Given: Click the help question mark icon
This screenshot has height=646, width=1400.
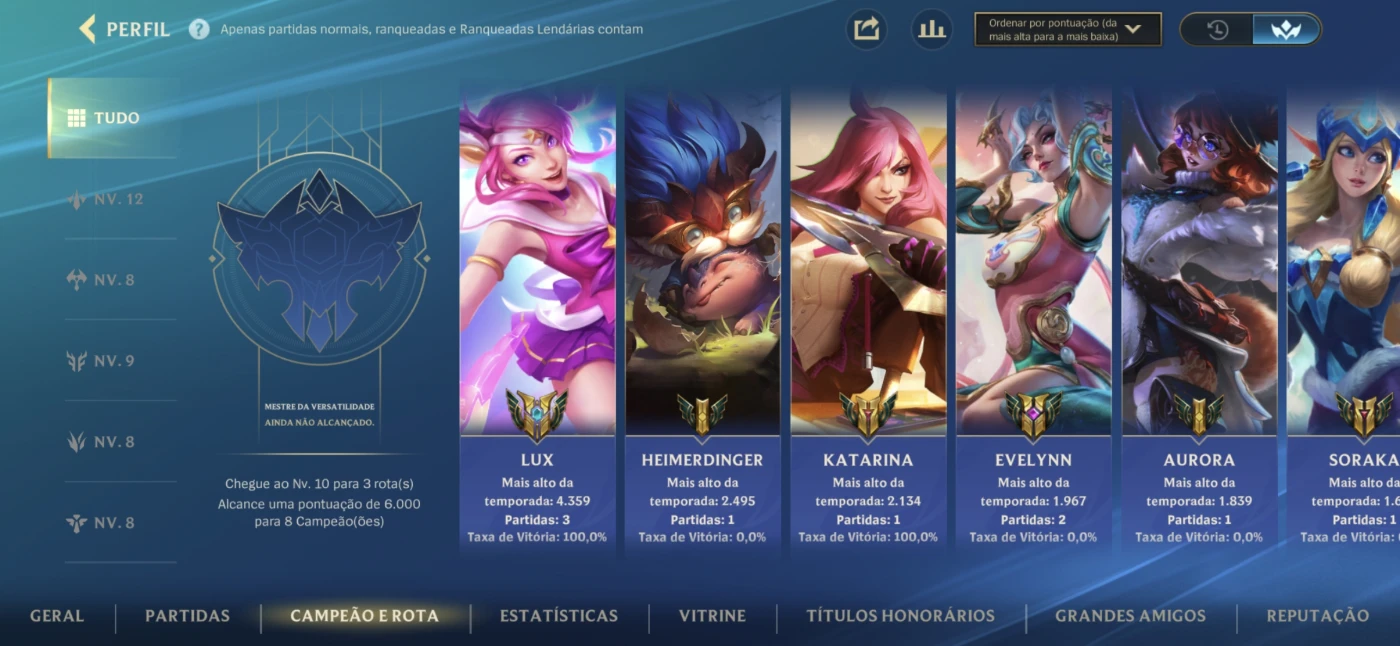Looking at the screenshot, I should pos(199,29).
